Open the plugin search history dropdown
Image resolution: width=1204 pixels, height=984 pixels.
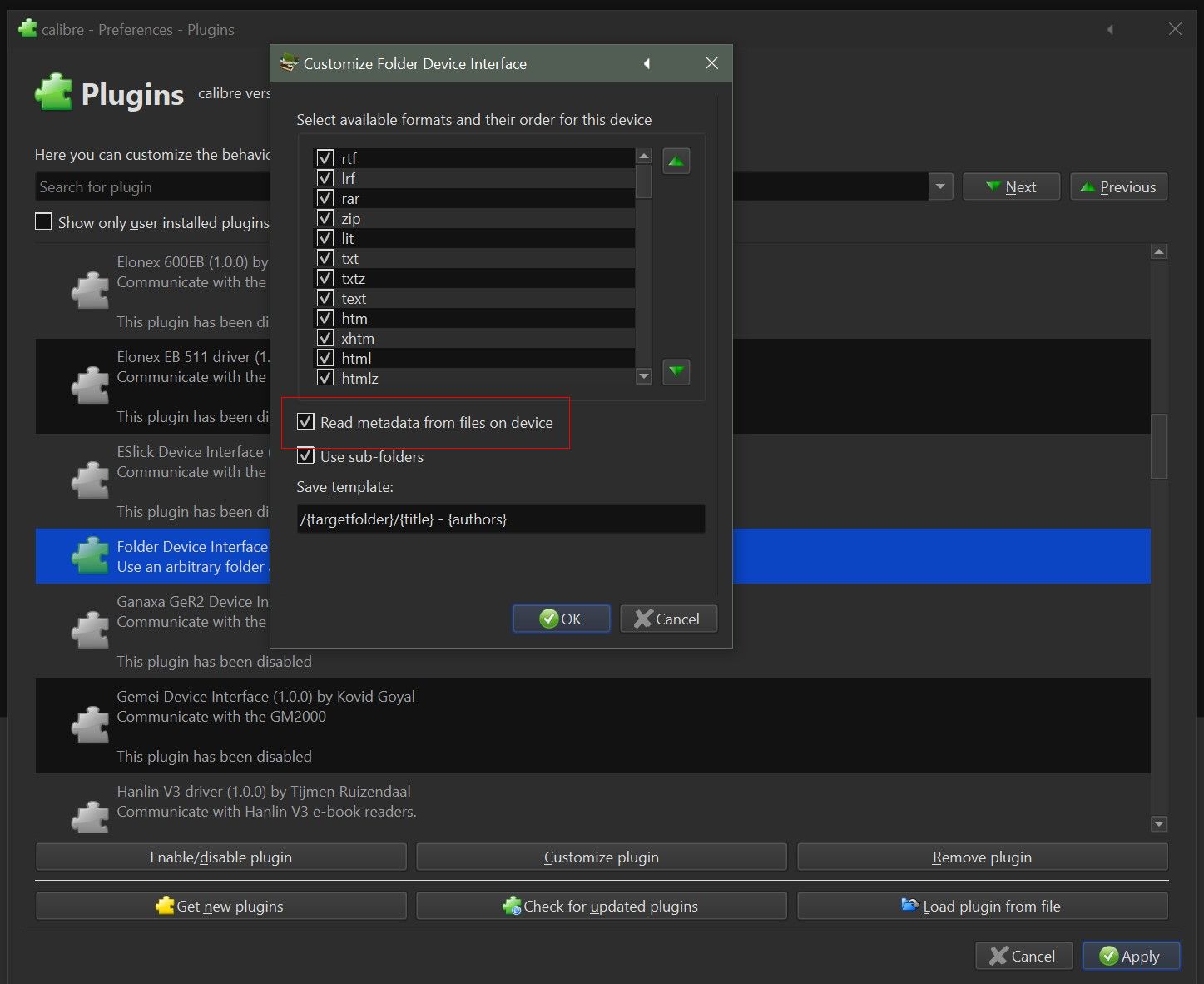point(940,186)
